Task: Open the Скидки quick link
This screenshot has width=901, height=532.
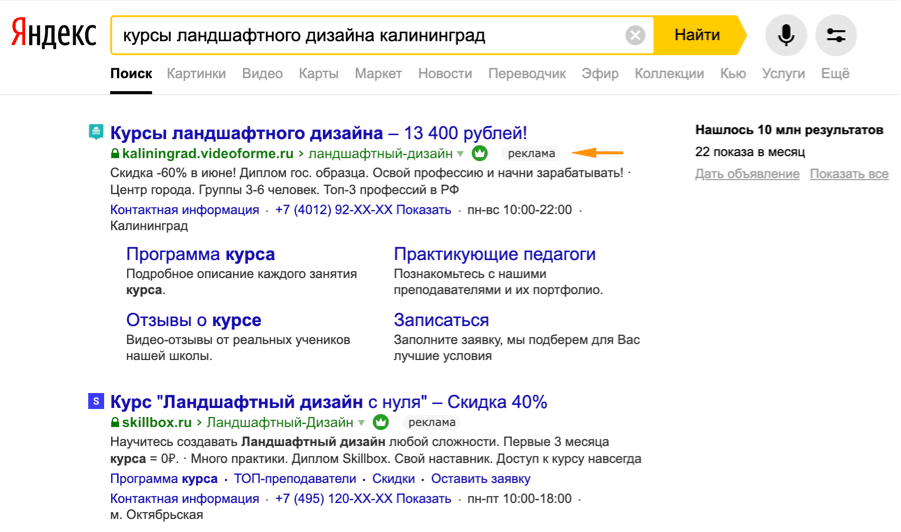Action: [x=393, y=479]
